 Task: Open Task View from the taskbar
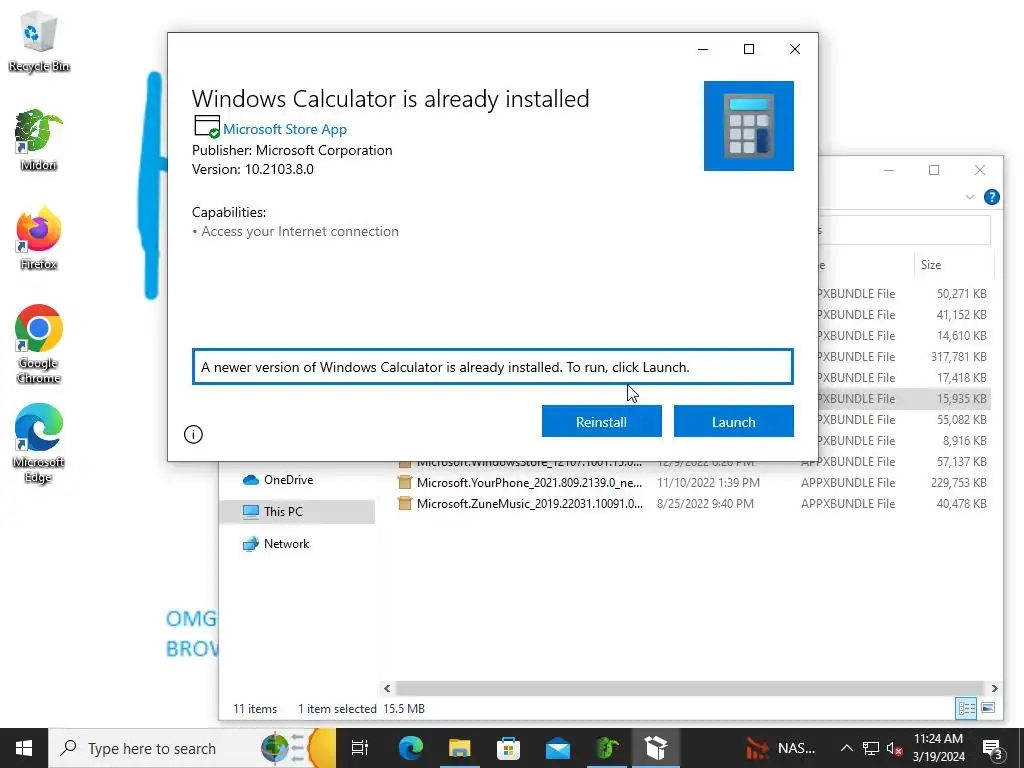coord(360,748)
